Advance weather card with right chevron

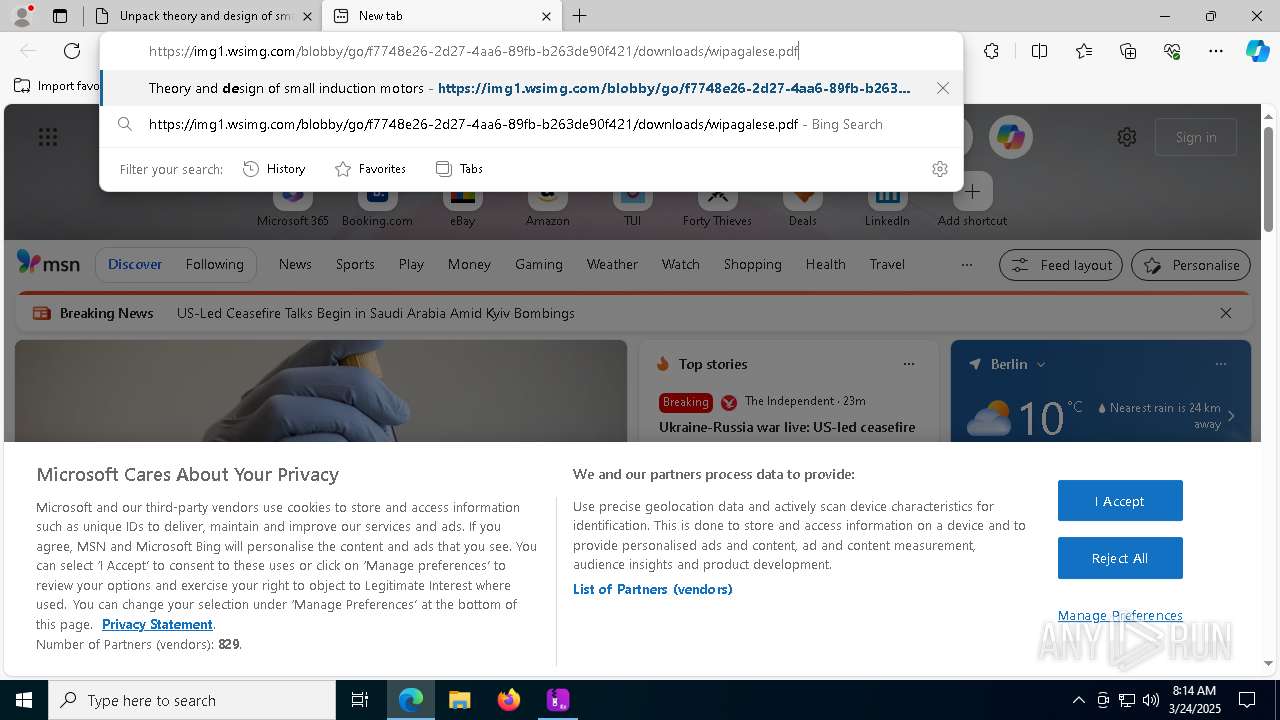coord(1231,416)
